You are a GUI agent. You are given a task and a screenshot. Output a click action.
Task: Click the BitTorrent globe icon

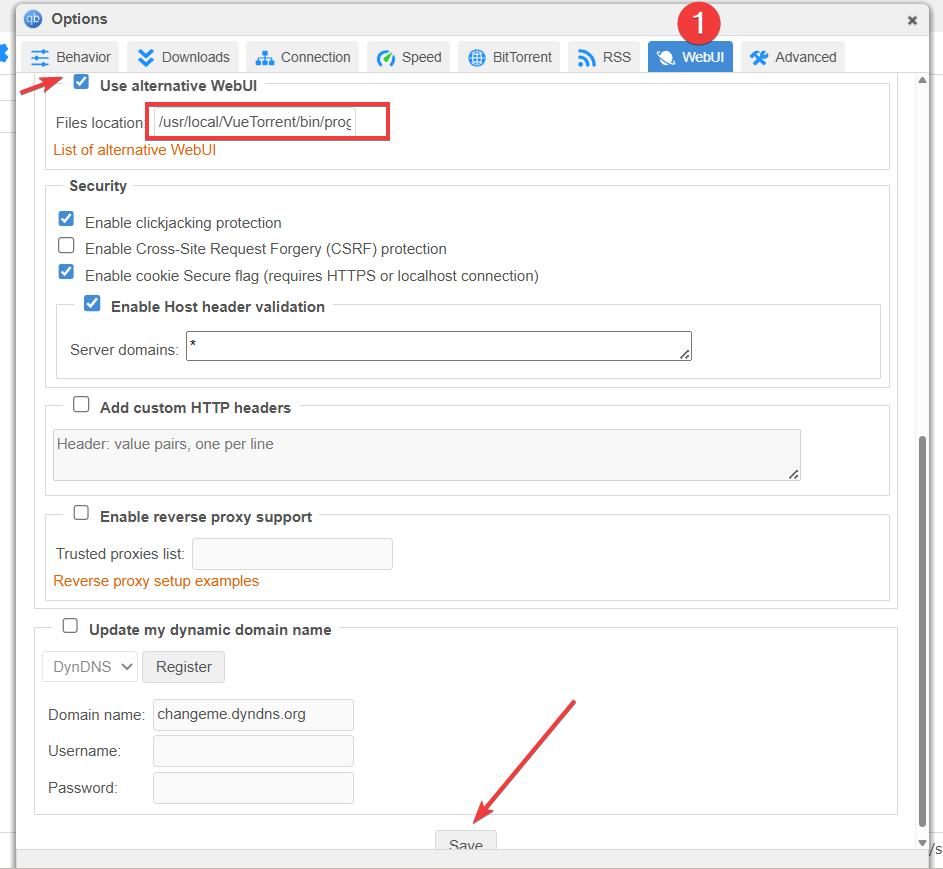point(477,58)
